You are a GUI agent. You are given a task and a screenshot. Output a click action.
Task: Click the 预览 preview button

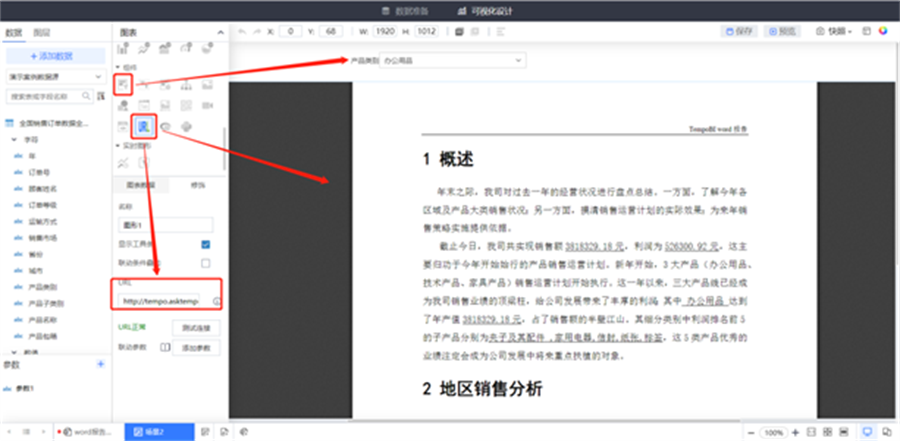pos(782,31)
